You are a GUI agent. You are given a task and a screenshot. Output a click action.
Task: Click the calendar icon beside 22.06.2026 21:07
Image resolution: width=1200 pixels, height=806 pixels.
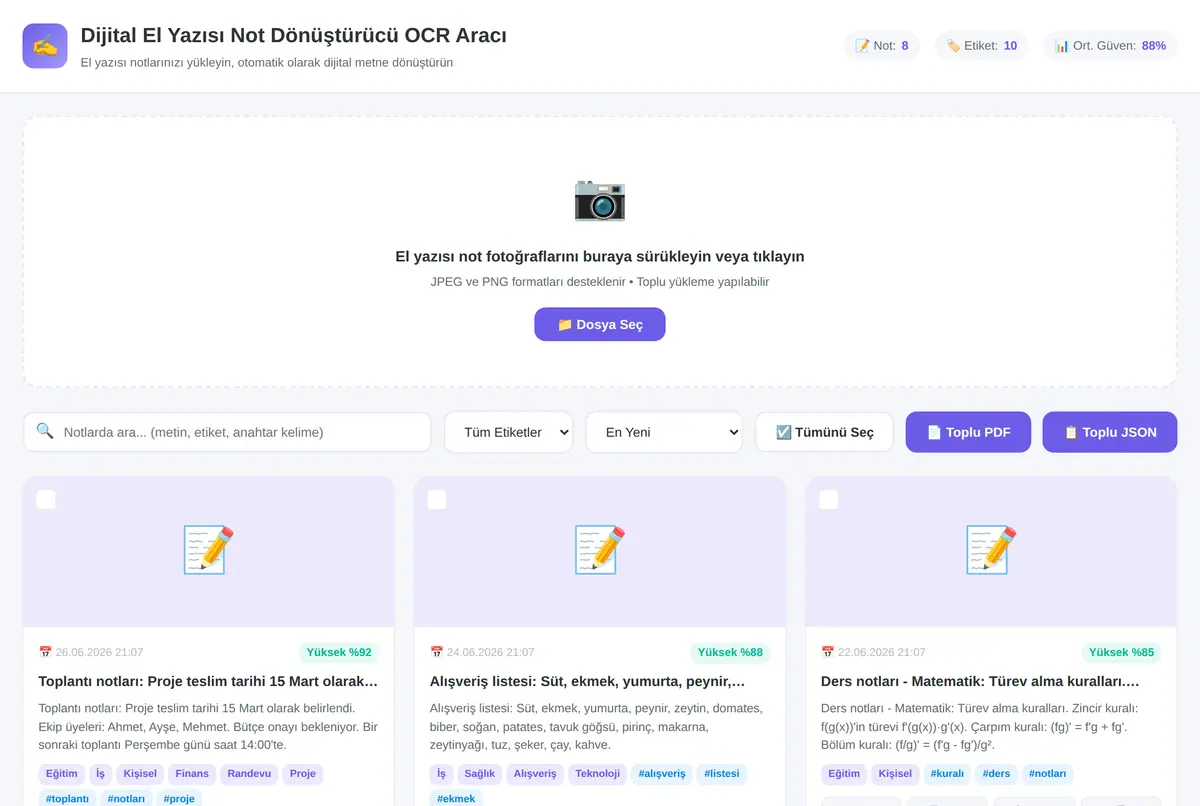click(x=827, y=652)
